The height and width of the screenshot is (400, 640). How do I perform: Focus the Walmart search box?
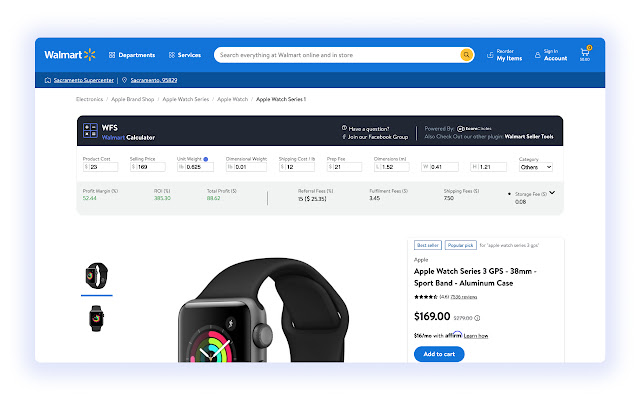click(x=337, y=55)
